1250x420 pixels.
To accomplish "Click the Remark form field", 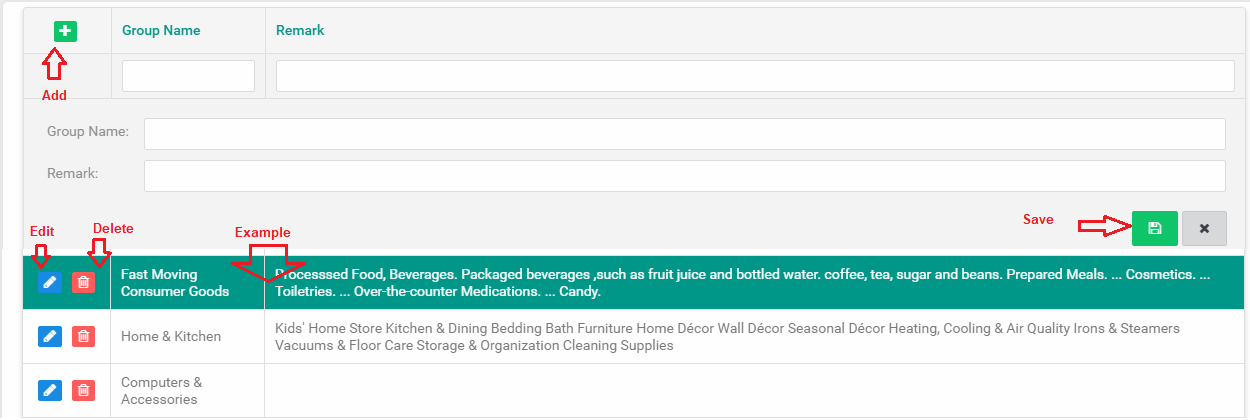I will 685,176.
